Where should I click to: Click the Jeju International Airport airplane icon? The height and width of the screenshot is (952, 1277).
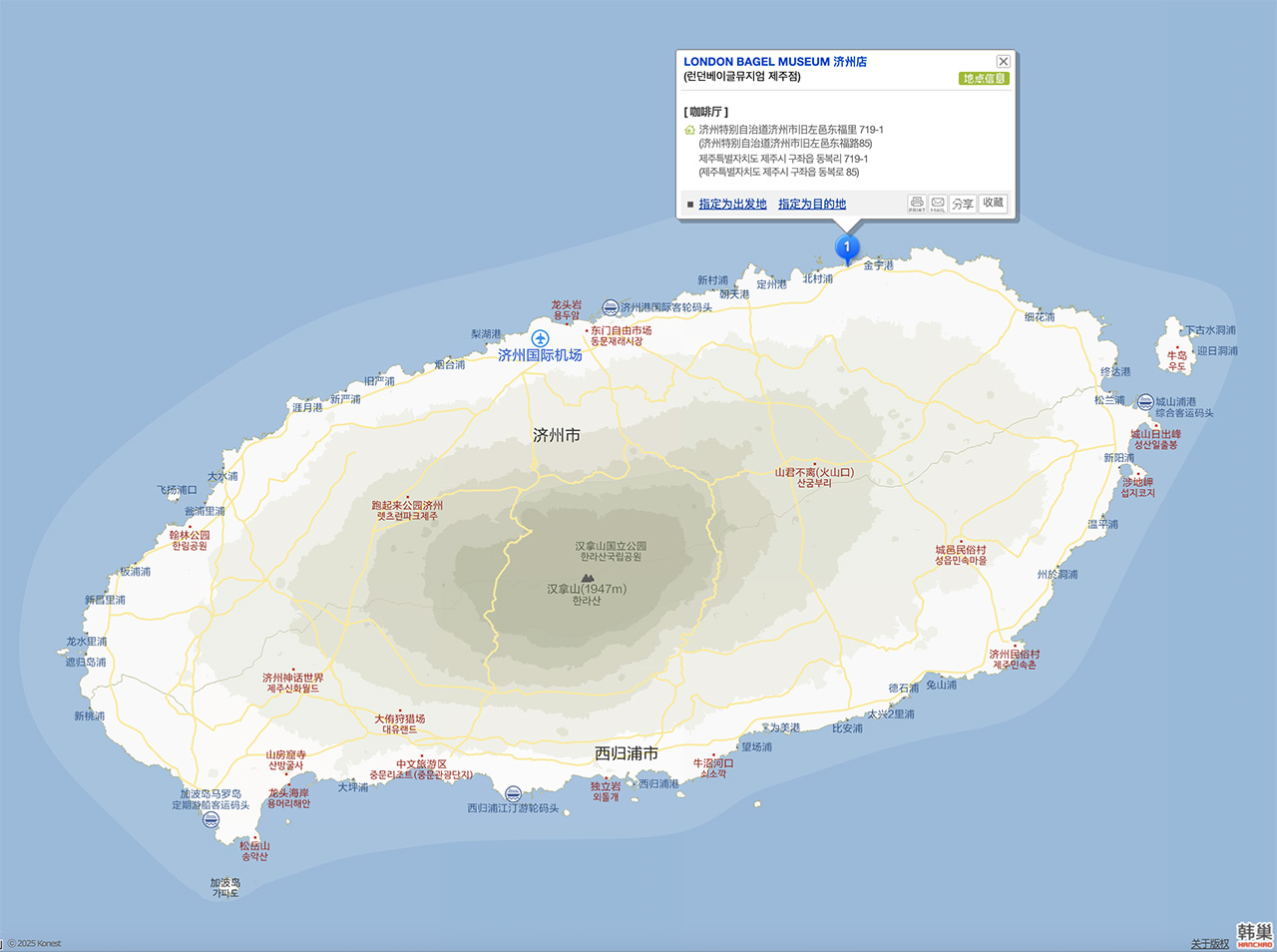coord(540,338)
